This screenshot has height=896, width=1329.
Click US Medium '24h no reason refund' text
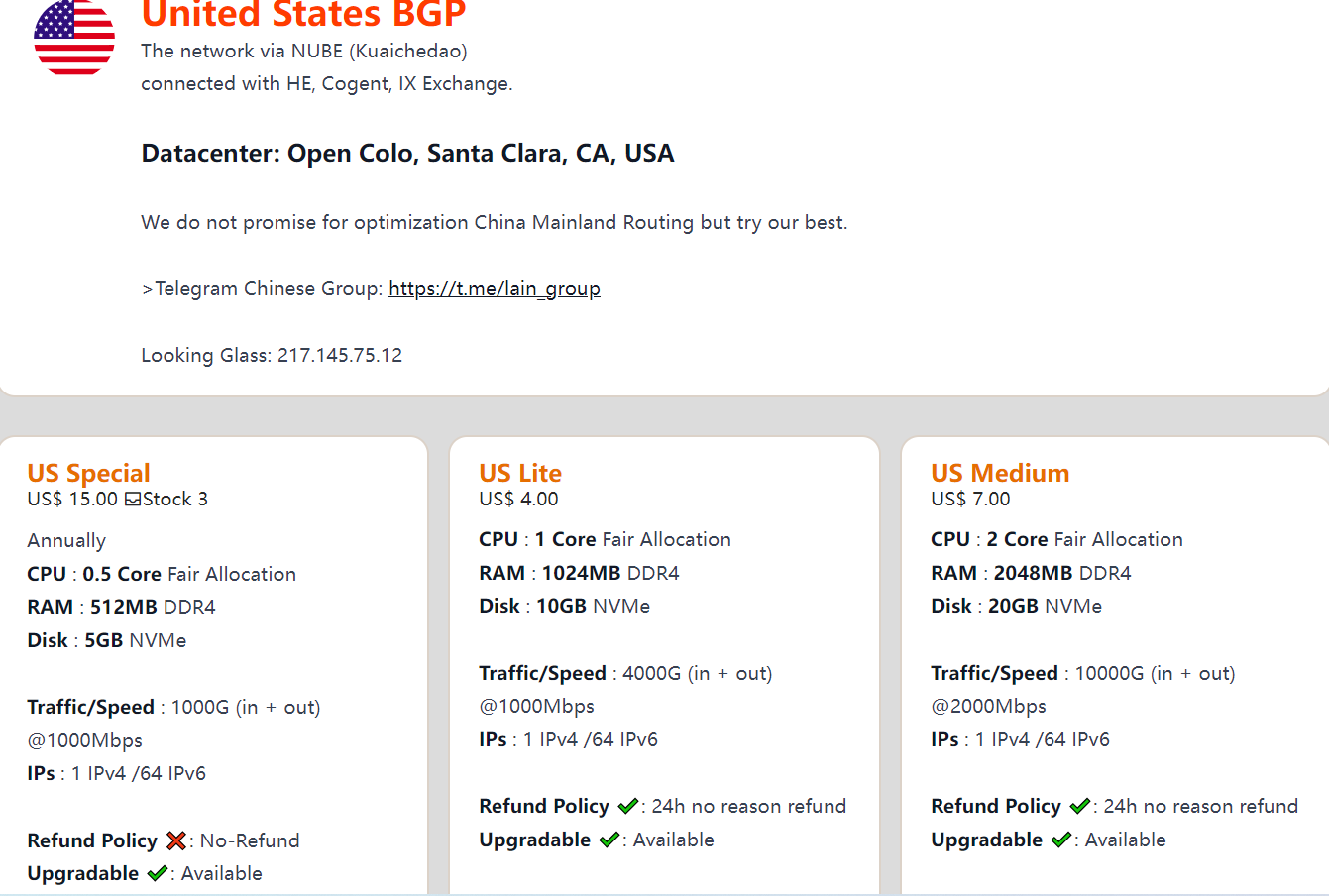[1201, 806]
